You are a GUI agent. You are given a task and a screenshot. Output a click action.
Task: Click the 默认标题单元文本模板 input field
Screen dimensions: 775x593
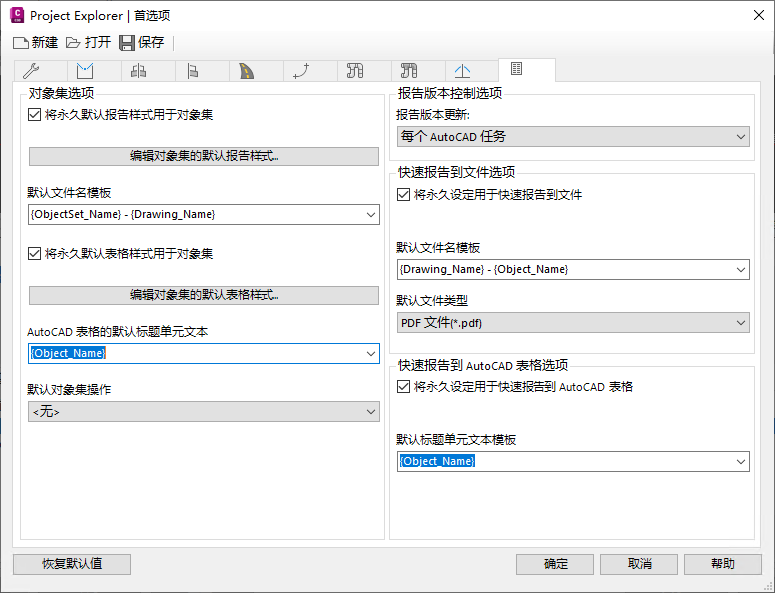click(573, 462)
